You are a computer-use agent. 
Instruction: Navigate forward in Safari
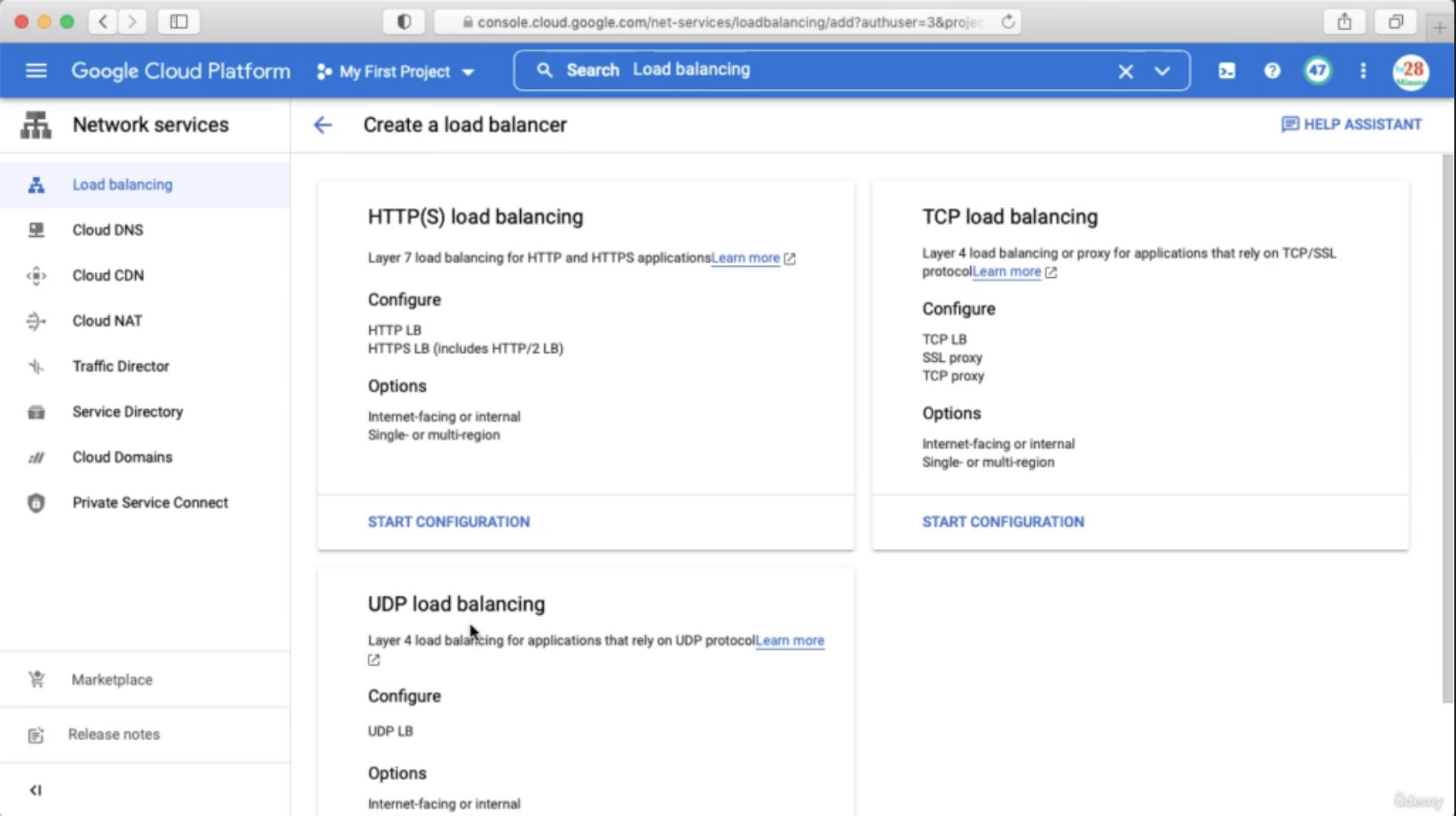click(133, 21)
